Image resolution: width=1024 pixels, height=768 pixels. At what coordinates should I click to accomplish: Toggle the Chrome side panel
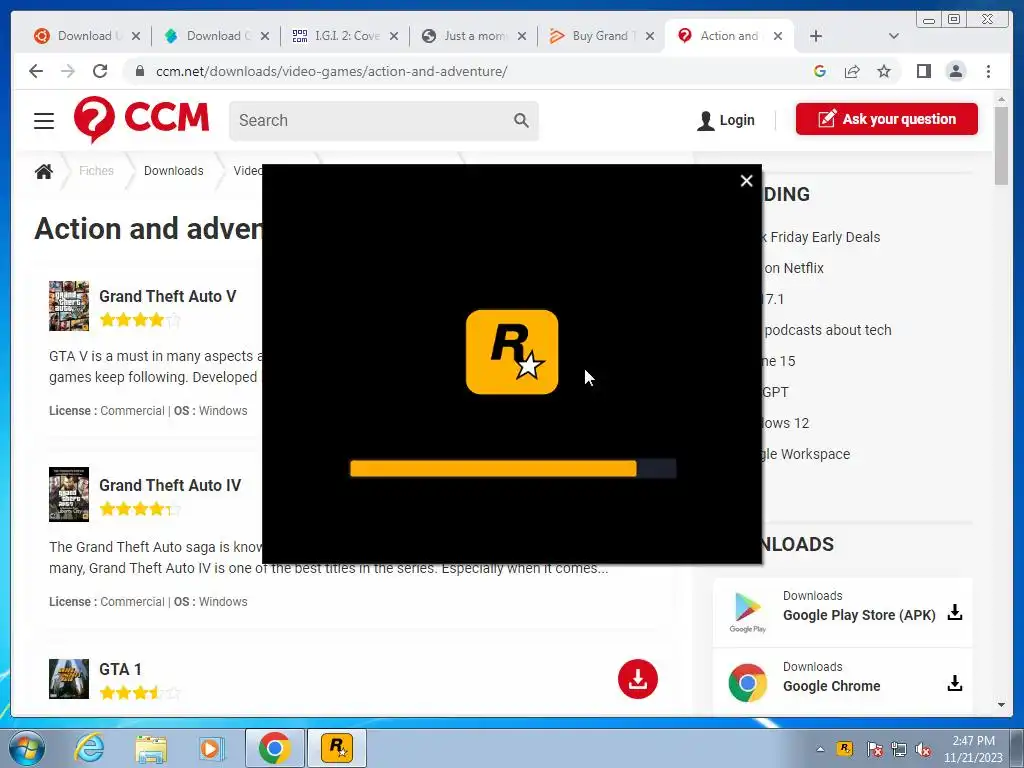923,71
